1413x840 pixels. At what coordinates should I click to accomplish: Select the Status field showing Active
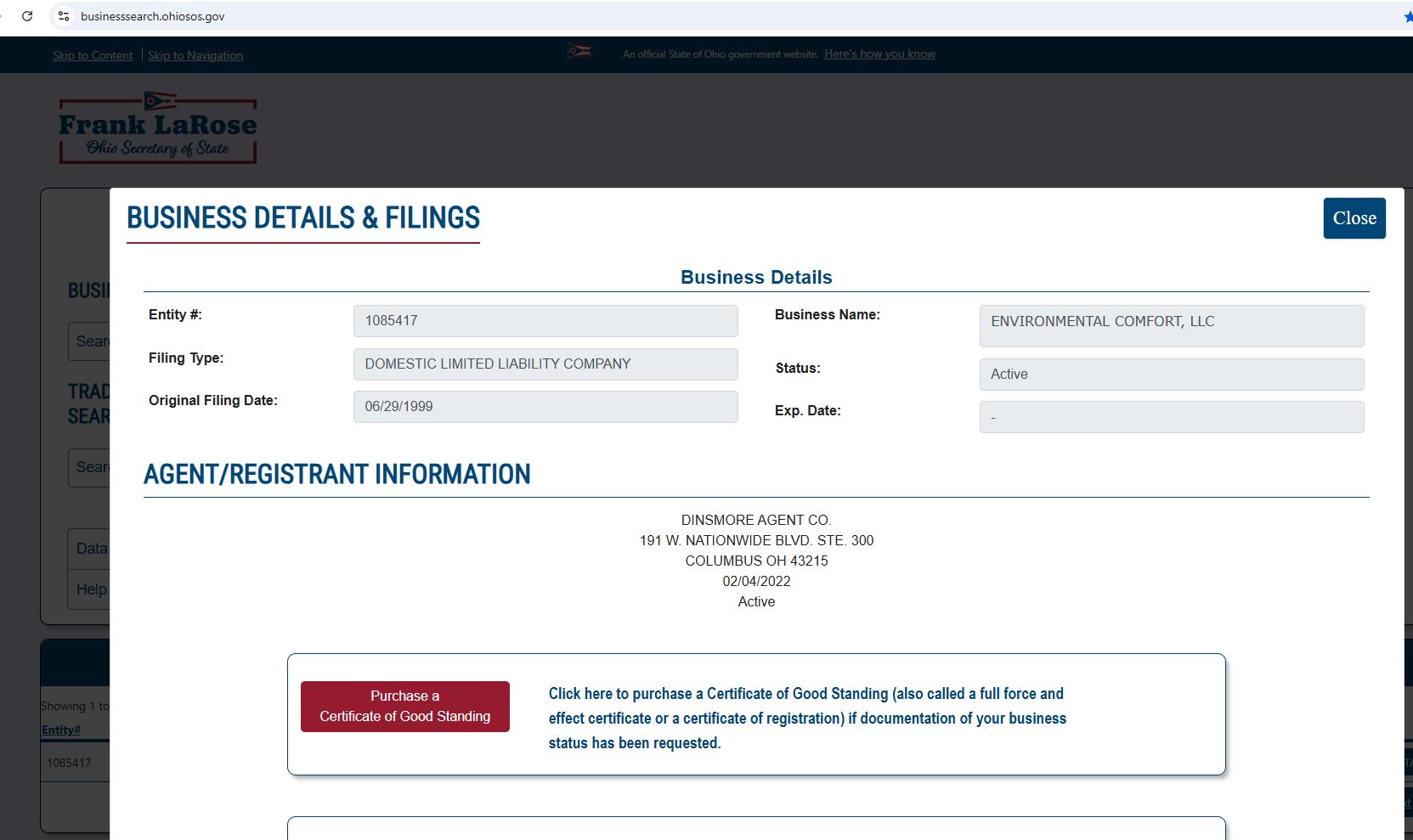tap(1171, 375)
